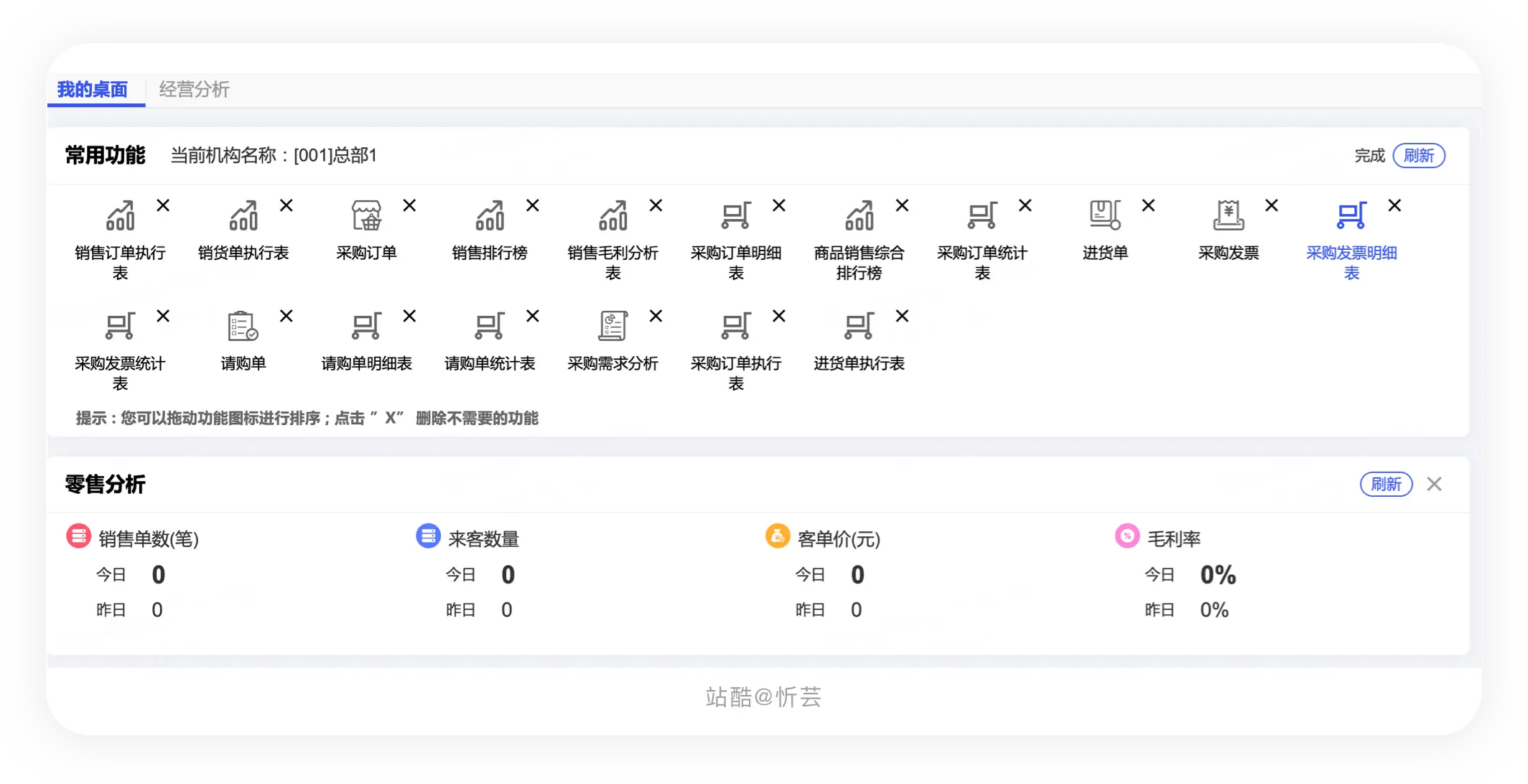Screen dimensions: 1528x784
Task: Delete 请购单 shortcut via X
Action: tap(286, 316)
